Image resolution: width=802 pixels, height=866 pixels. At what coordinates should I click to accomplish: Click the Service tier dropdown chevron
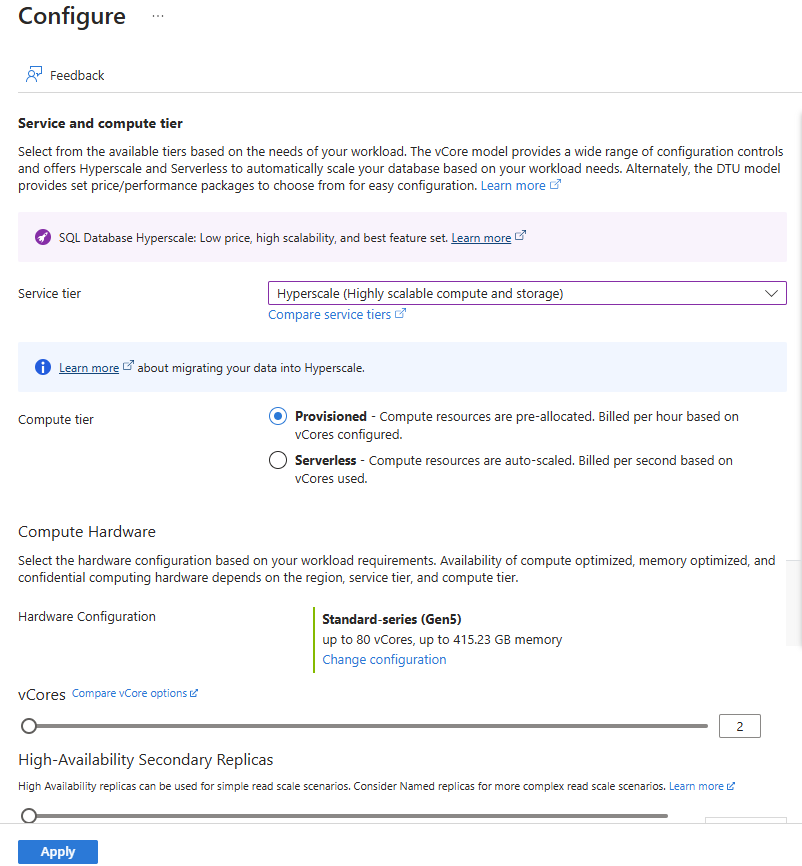pyautogui.click(x=771, y=292)
